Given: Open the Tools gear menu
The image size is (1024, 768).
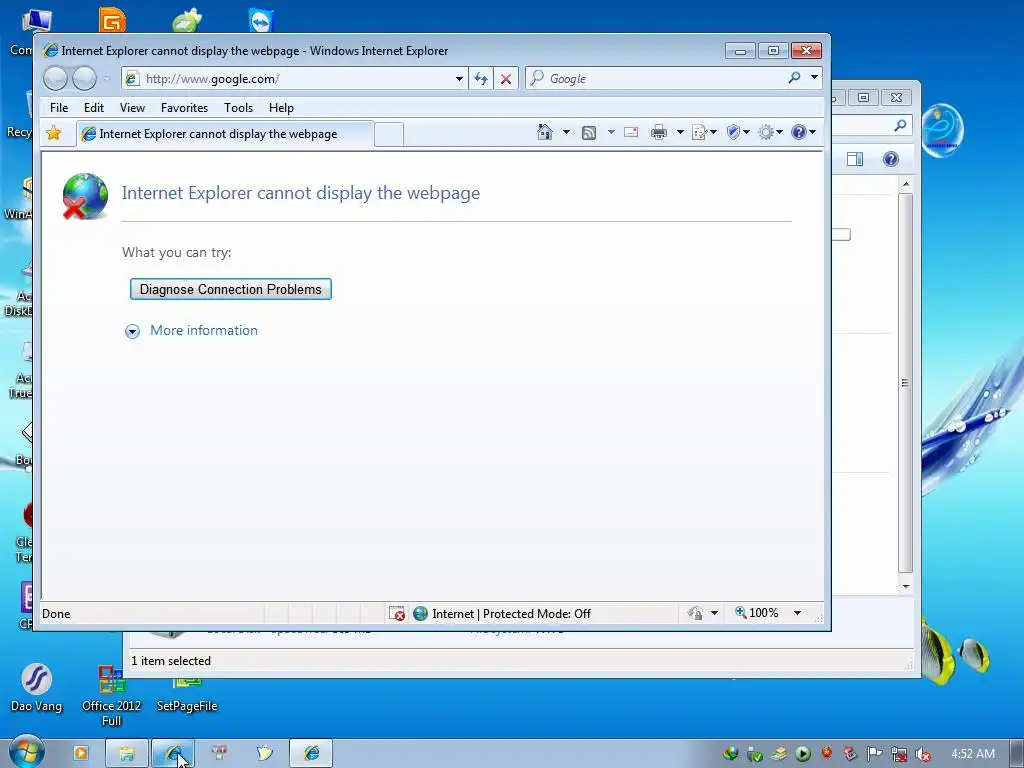Looking at the screenshot, I should tap(771, 133).
